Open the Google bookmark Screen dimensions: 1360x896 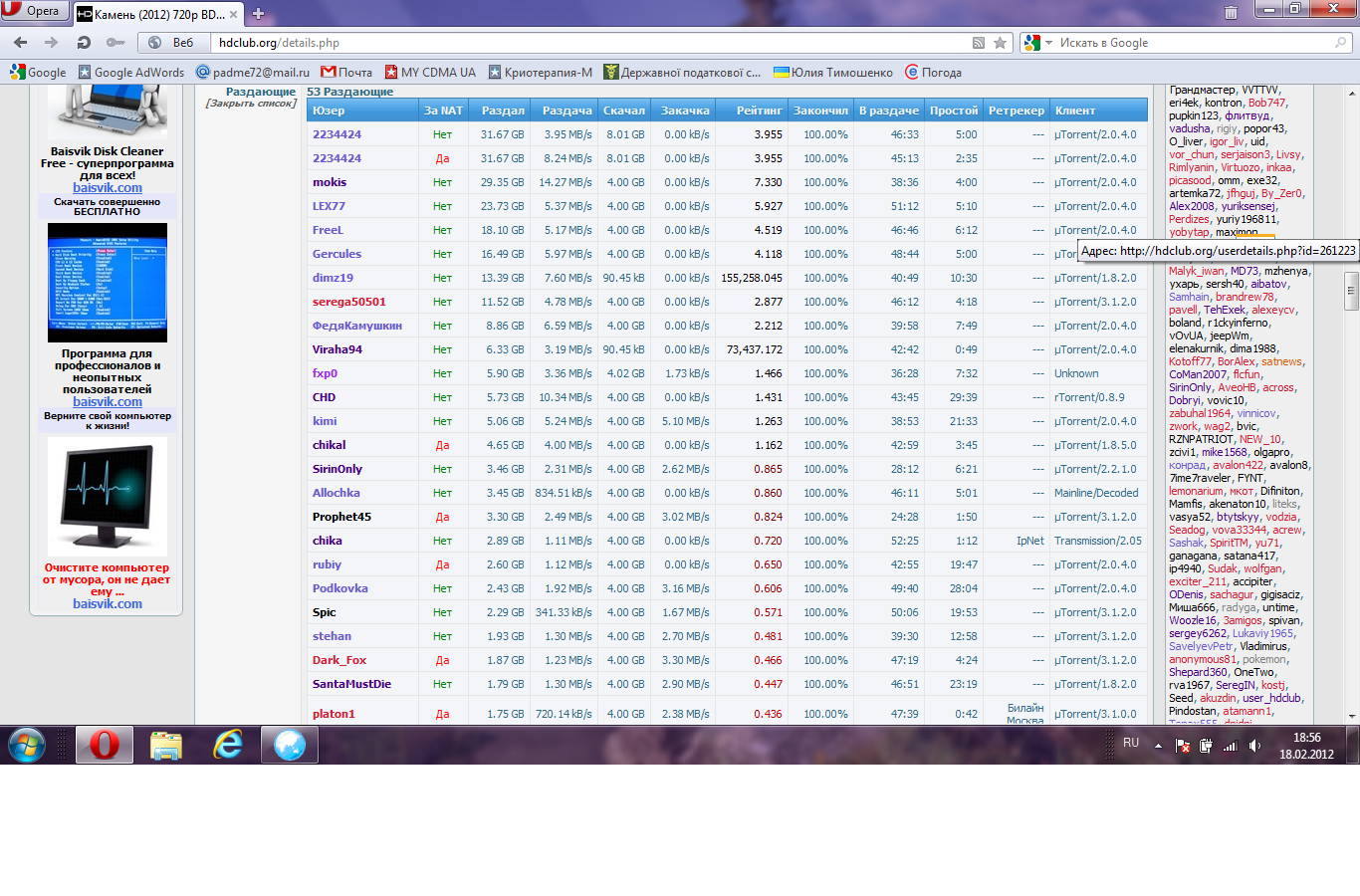[x=38, y=72]
